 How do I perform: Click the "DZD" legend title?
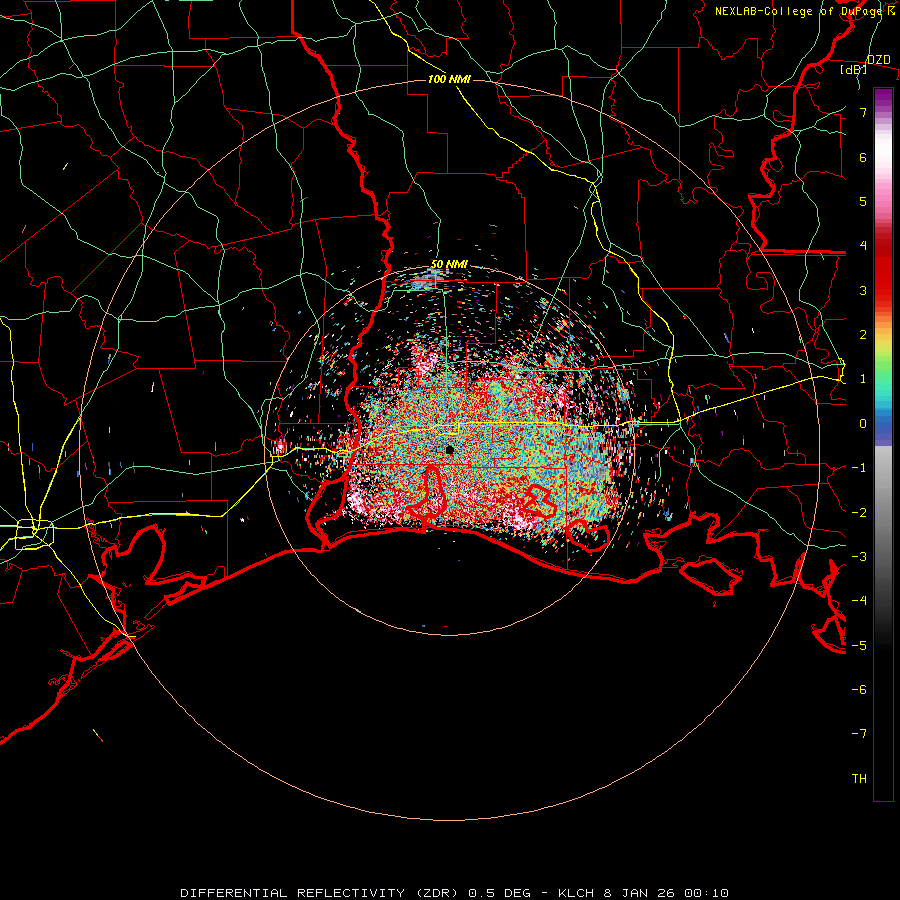tap(879, 60)
